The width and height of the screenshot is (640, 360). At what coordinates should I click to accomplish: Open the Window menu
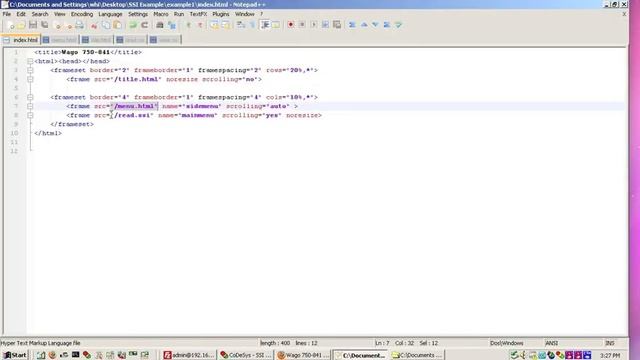pyautogui.click(x=244, y=14)
